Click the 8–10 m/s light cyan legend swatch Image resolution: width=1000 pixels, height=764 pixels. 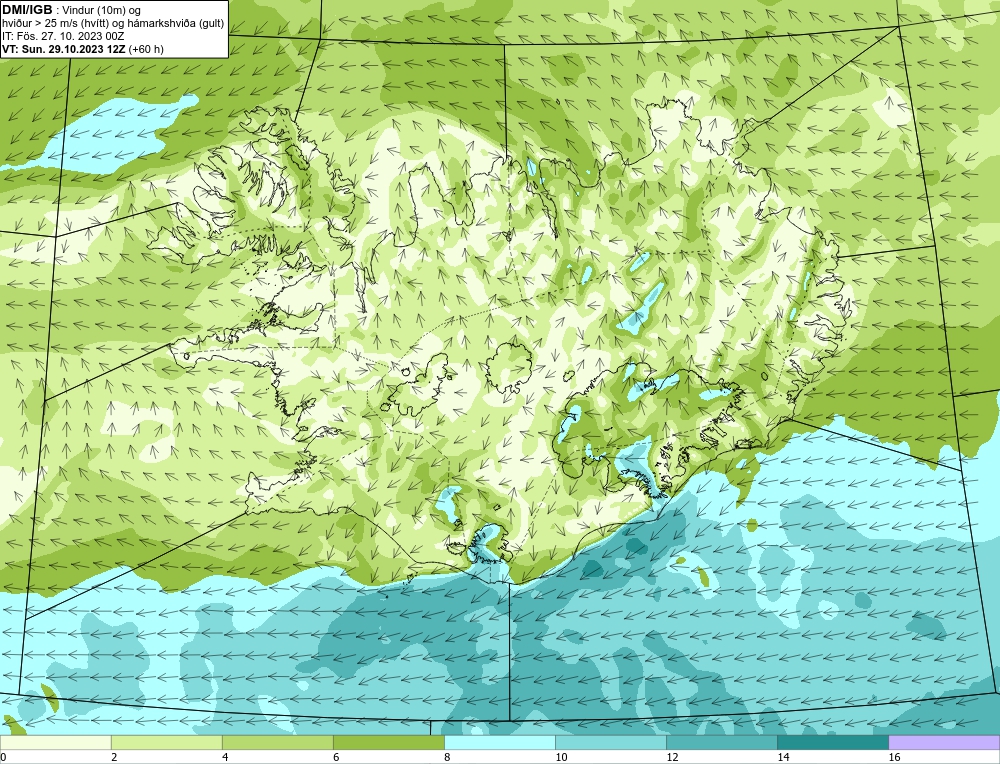(499, 742)
